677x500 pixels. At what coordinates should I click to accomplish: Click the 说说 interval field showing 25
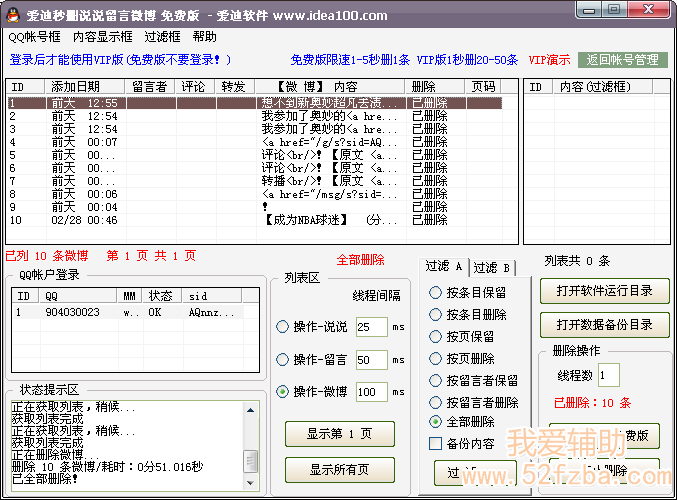[x=372, y=327]
